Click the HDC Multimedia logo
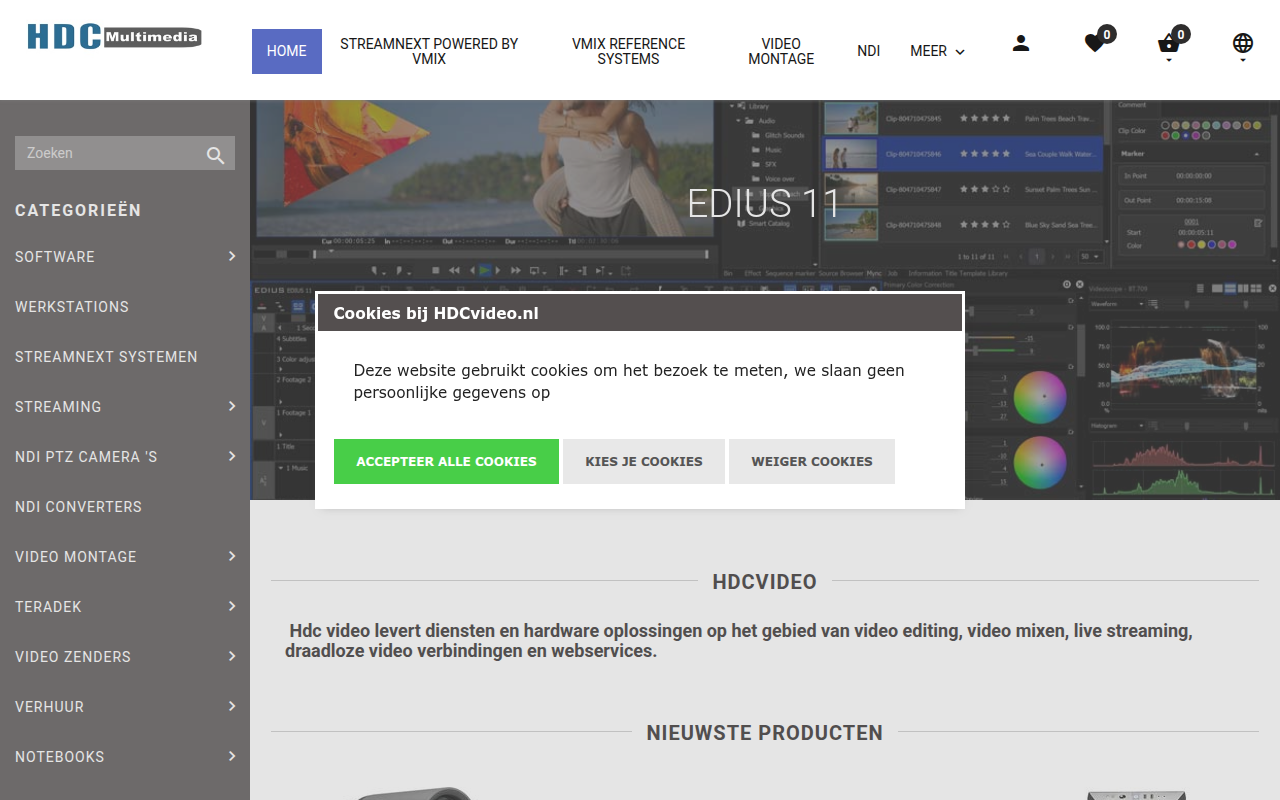 [114, 37]
